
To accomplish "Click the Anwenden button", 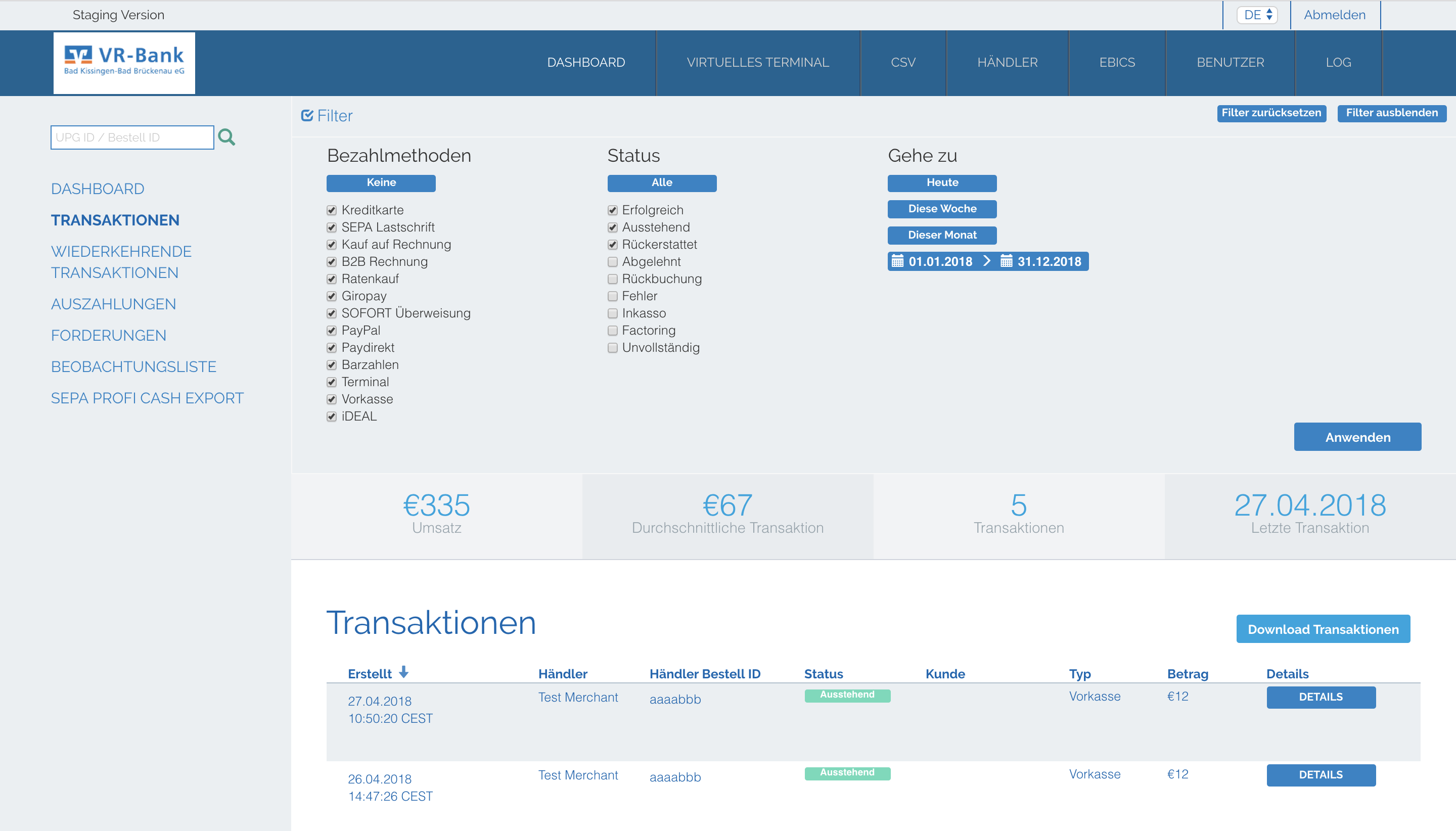I will [x=1357, y=437].
